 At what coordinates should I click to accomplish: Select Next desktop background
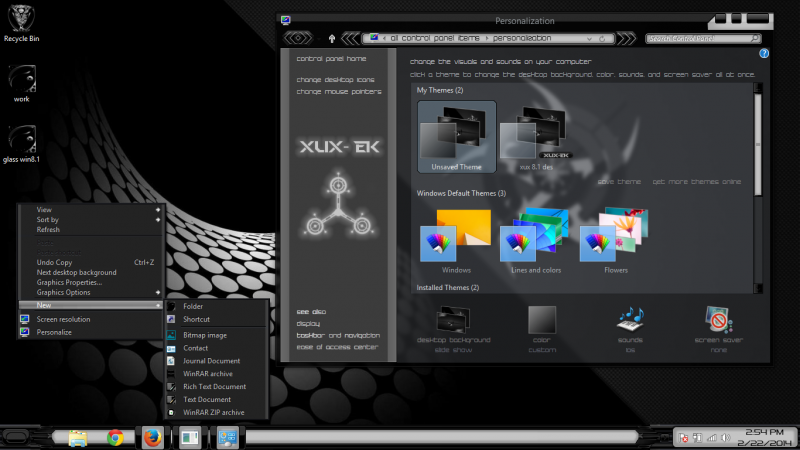tap(91, 272)
